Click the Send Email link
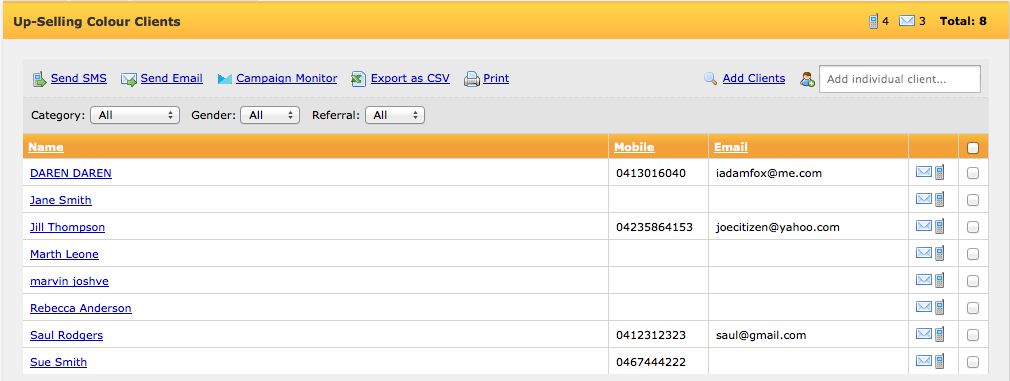 (171, 79)
